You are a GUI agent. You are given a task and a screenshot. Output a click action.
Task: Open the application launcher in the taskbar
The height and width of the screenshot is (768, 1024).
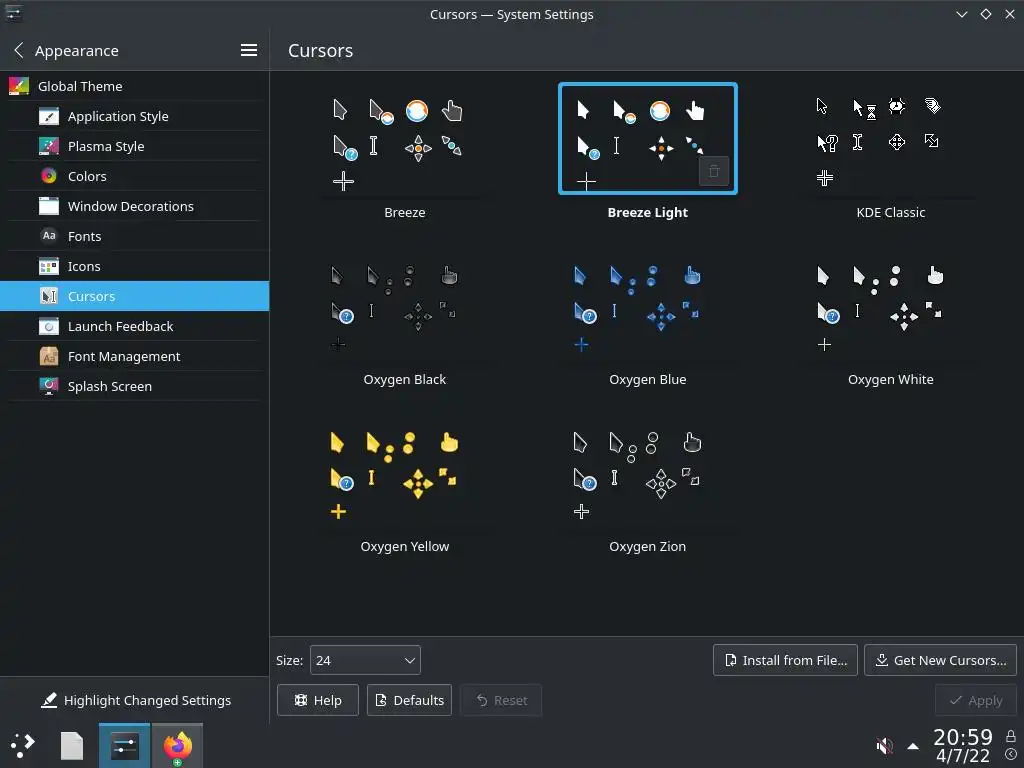(23, 746)
